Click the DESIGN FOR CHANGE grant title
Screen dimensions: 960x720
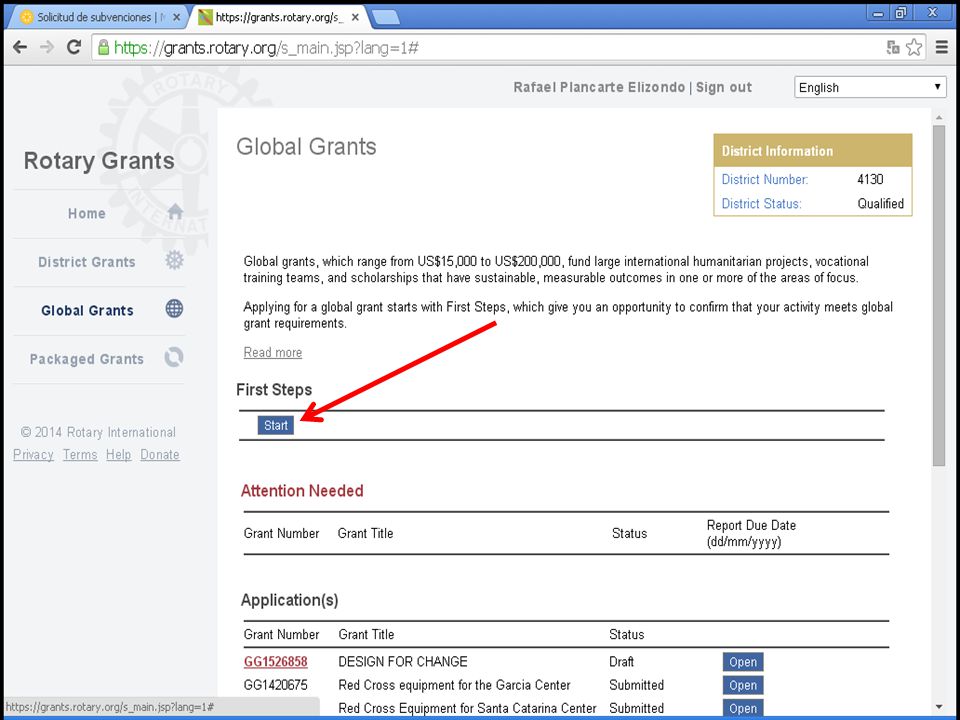pos(403,662)
